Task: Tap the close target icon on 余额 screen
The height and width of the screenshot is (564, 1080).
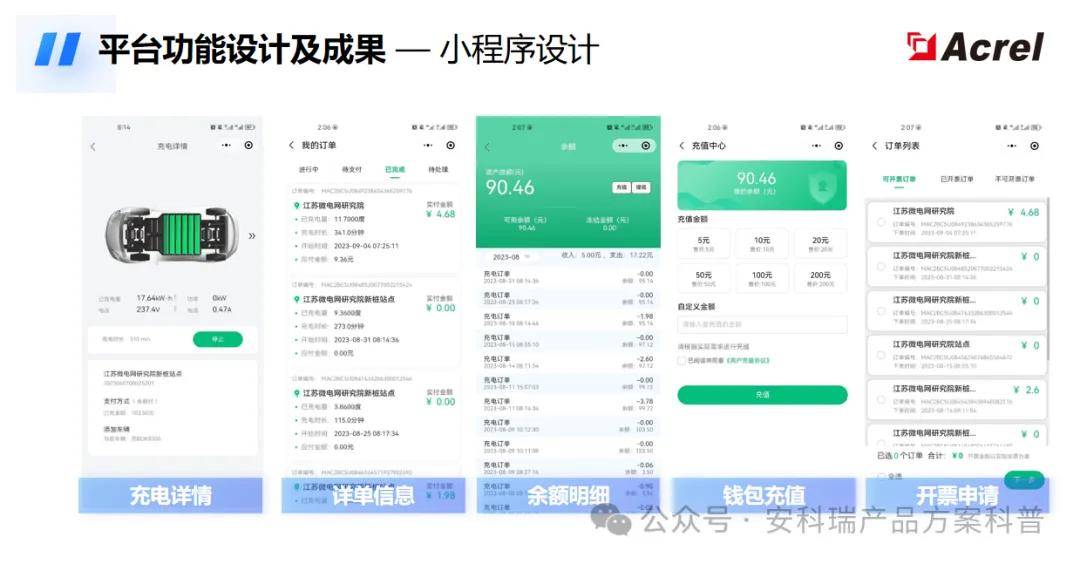Action: click(x=646, y=146)
